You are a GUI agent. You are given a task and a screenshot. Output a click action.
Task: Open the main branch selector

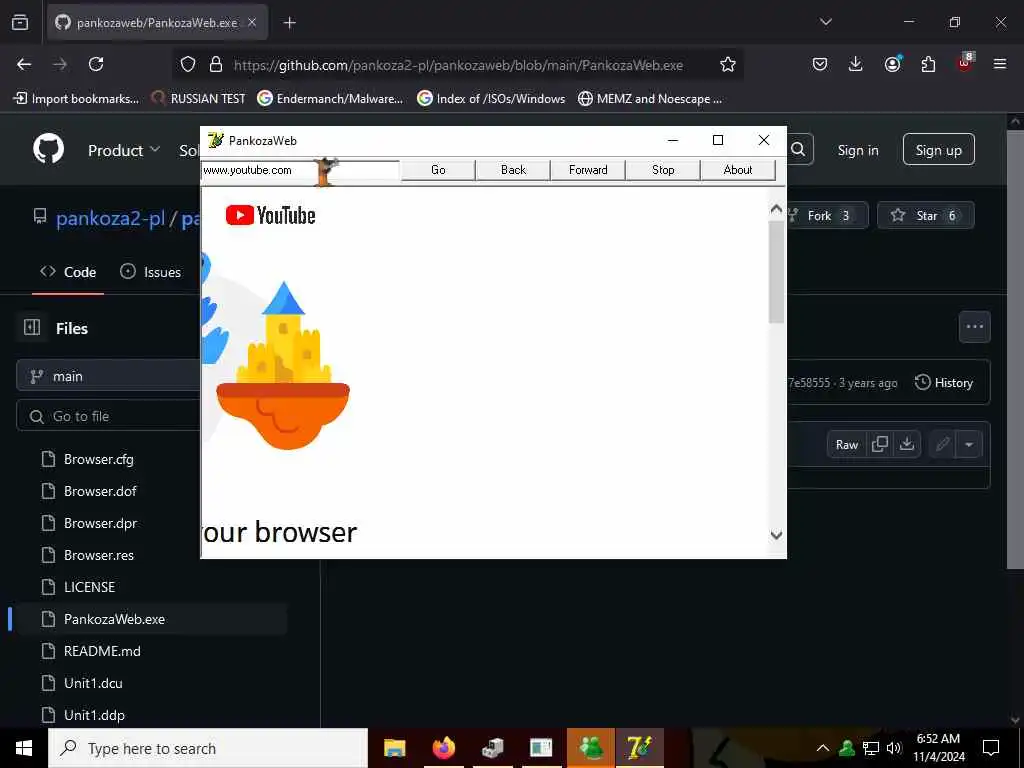click(108, 377)
